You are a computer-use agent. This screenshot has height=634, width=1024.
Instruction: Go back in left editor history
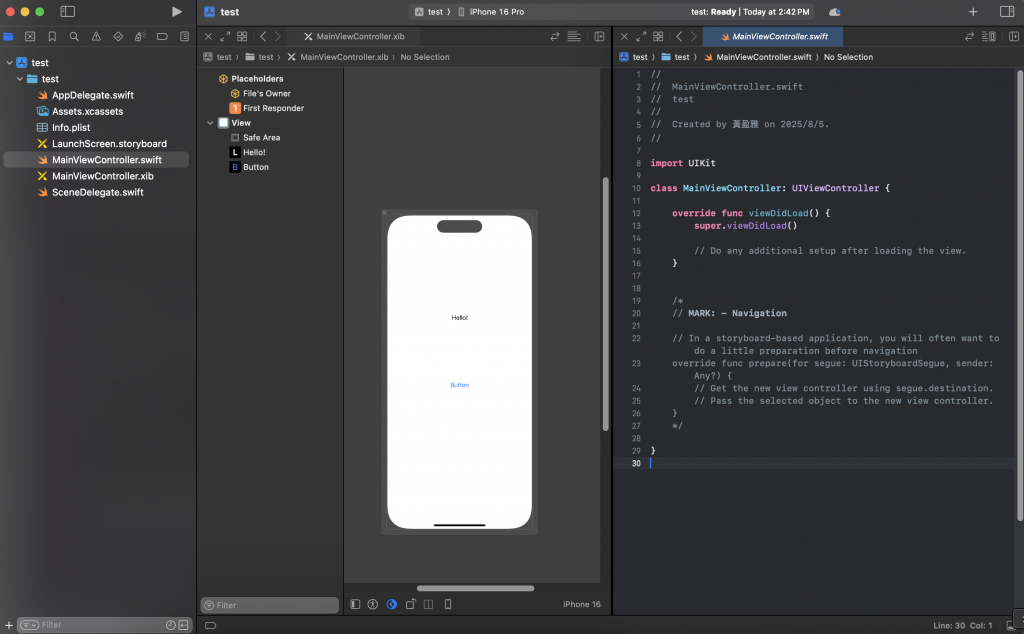coord(263,37)
